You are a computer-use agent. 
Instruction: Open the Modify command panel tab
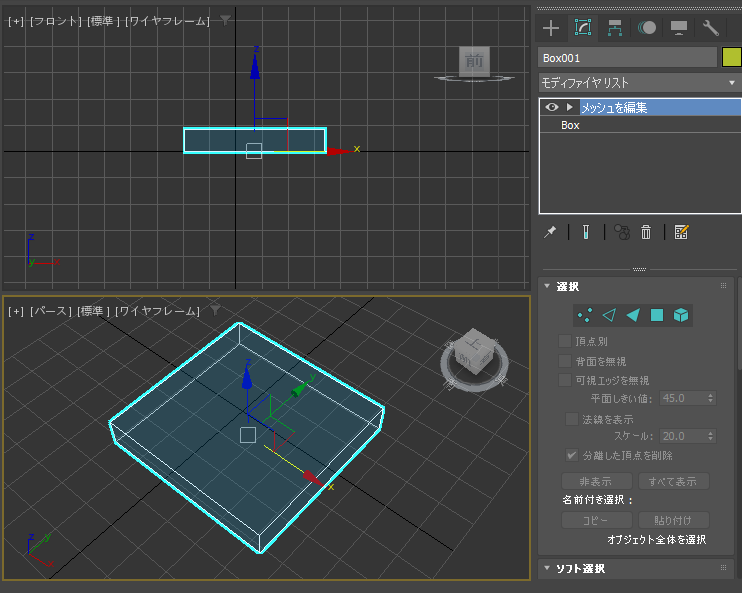pos(583,28)
